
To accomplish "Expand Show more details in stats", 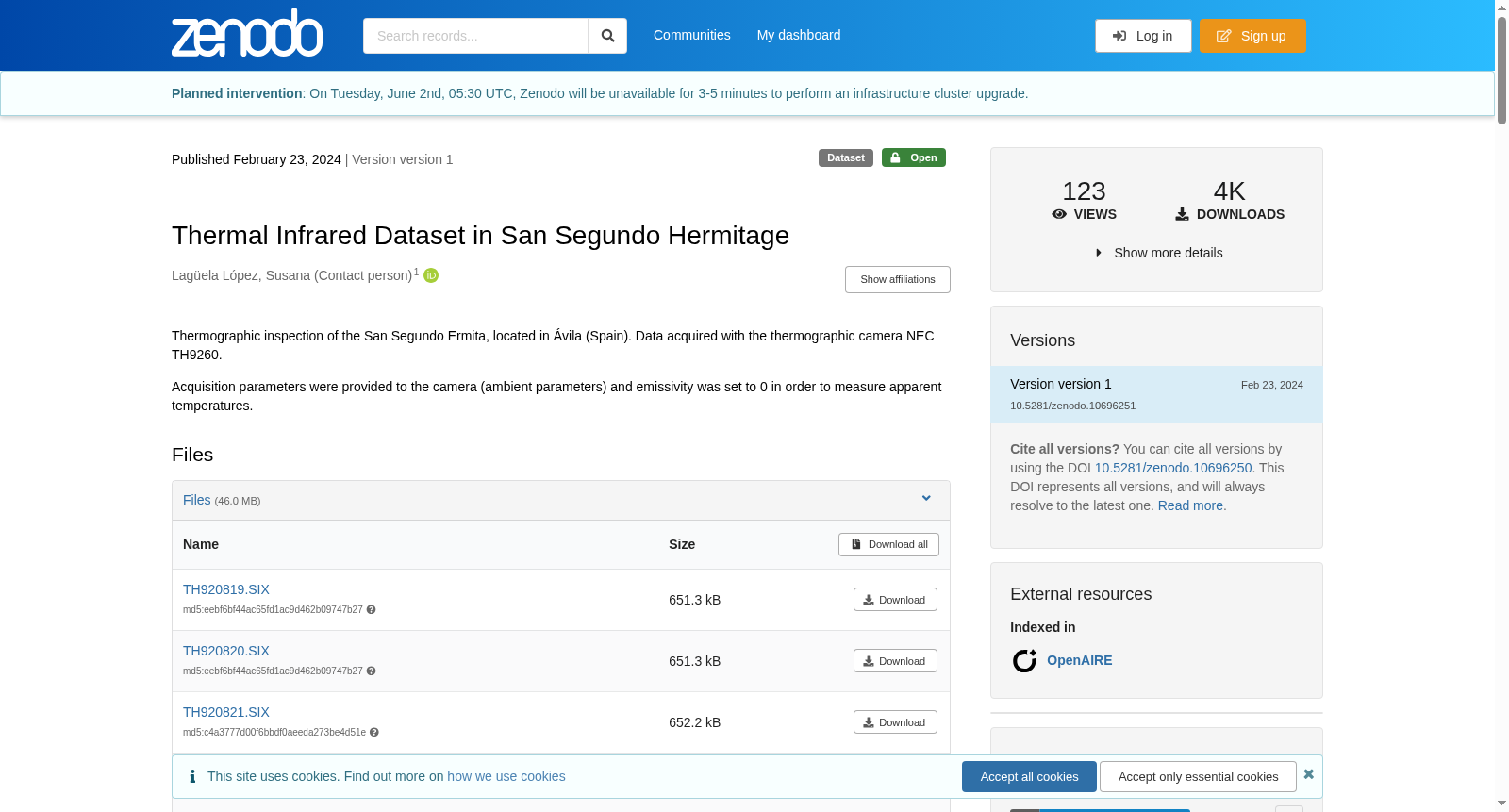I will click(1158, 253).
